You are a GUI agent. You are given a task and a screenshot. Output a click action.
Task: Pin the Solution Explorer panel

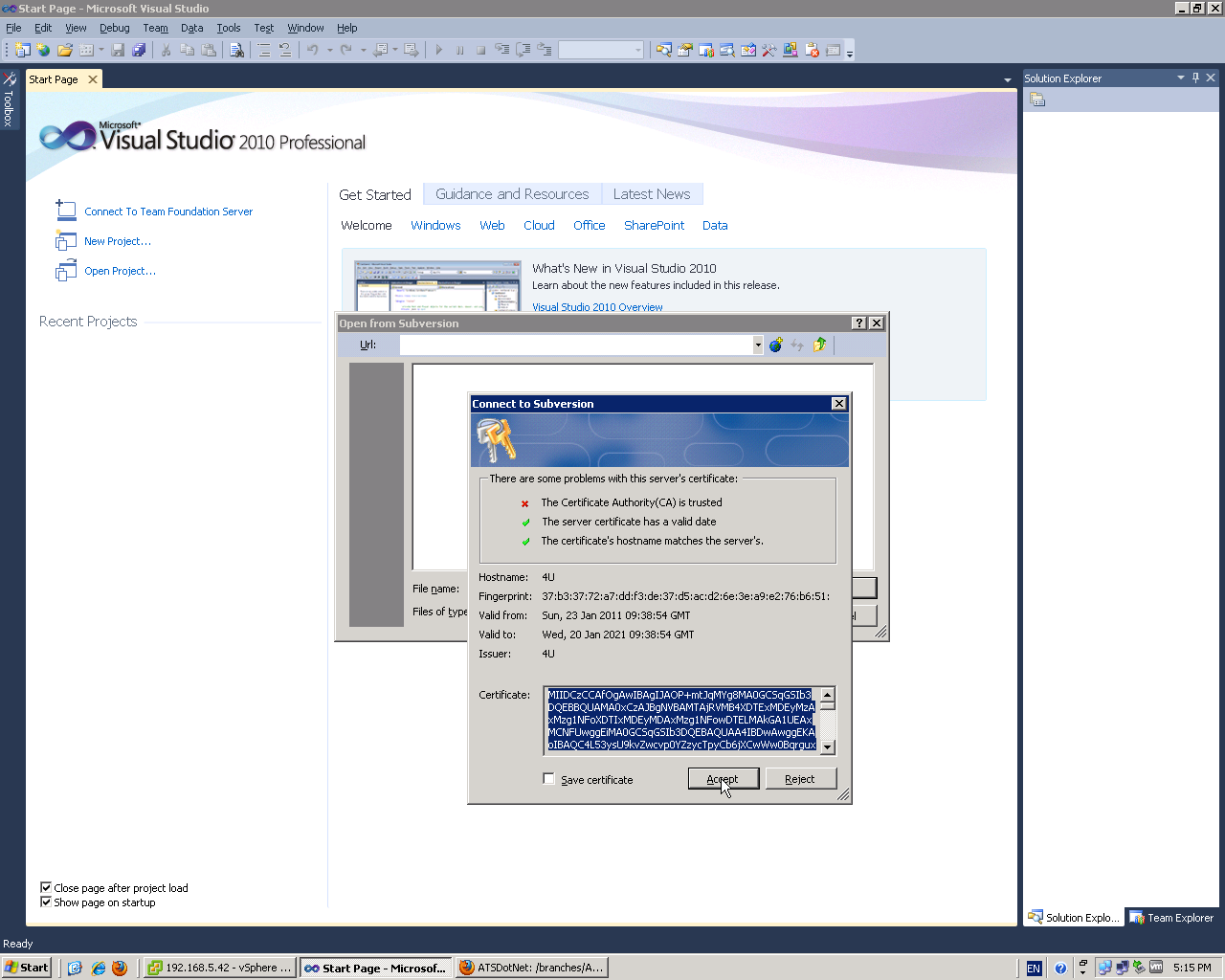[x=1195, y=78]
